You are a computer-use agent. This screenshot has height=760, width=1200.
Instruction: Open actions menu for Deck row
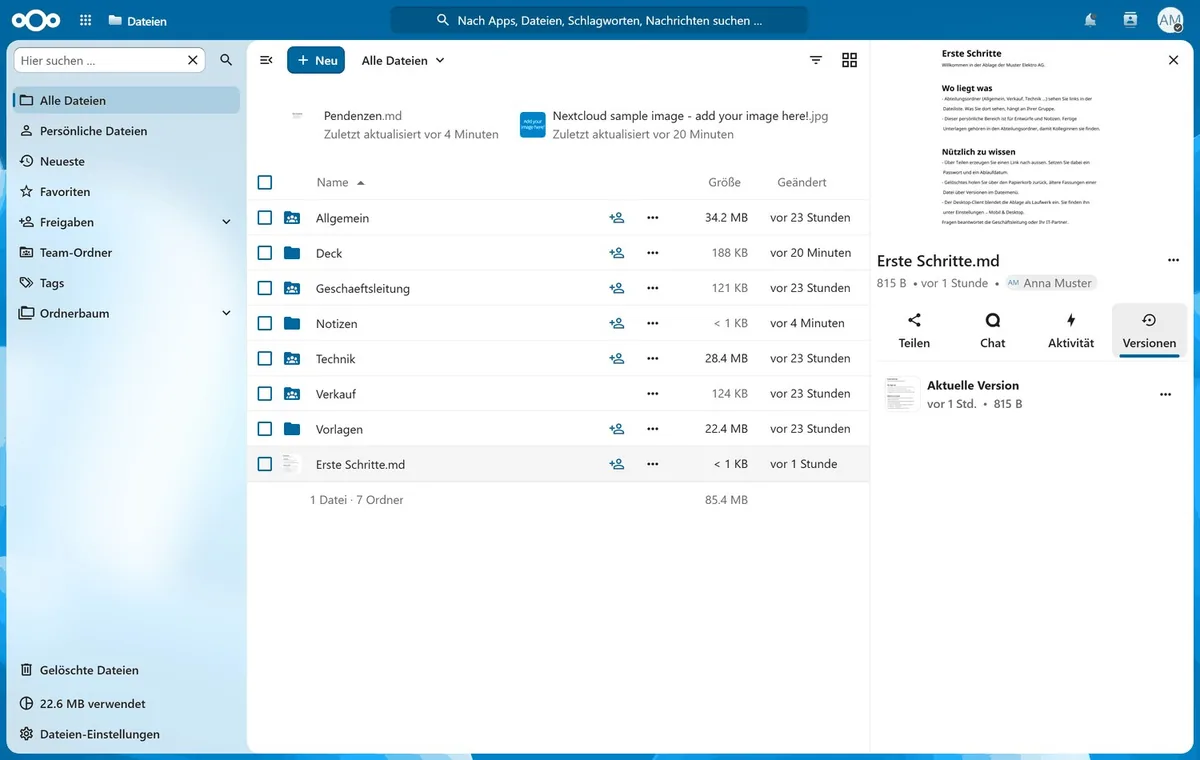[x=653, y=253]
